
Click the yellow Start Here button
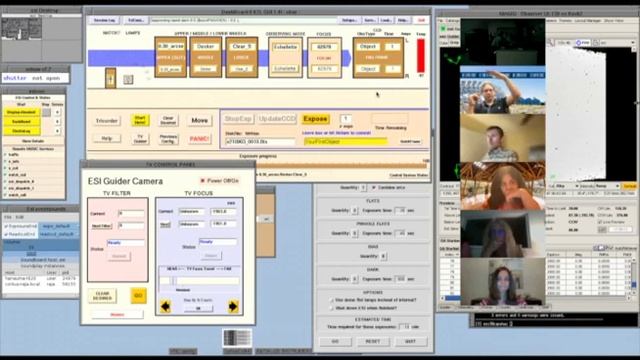[140, 120]
